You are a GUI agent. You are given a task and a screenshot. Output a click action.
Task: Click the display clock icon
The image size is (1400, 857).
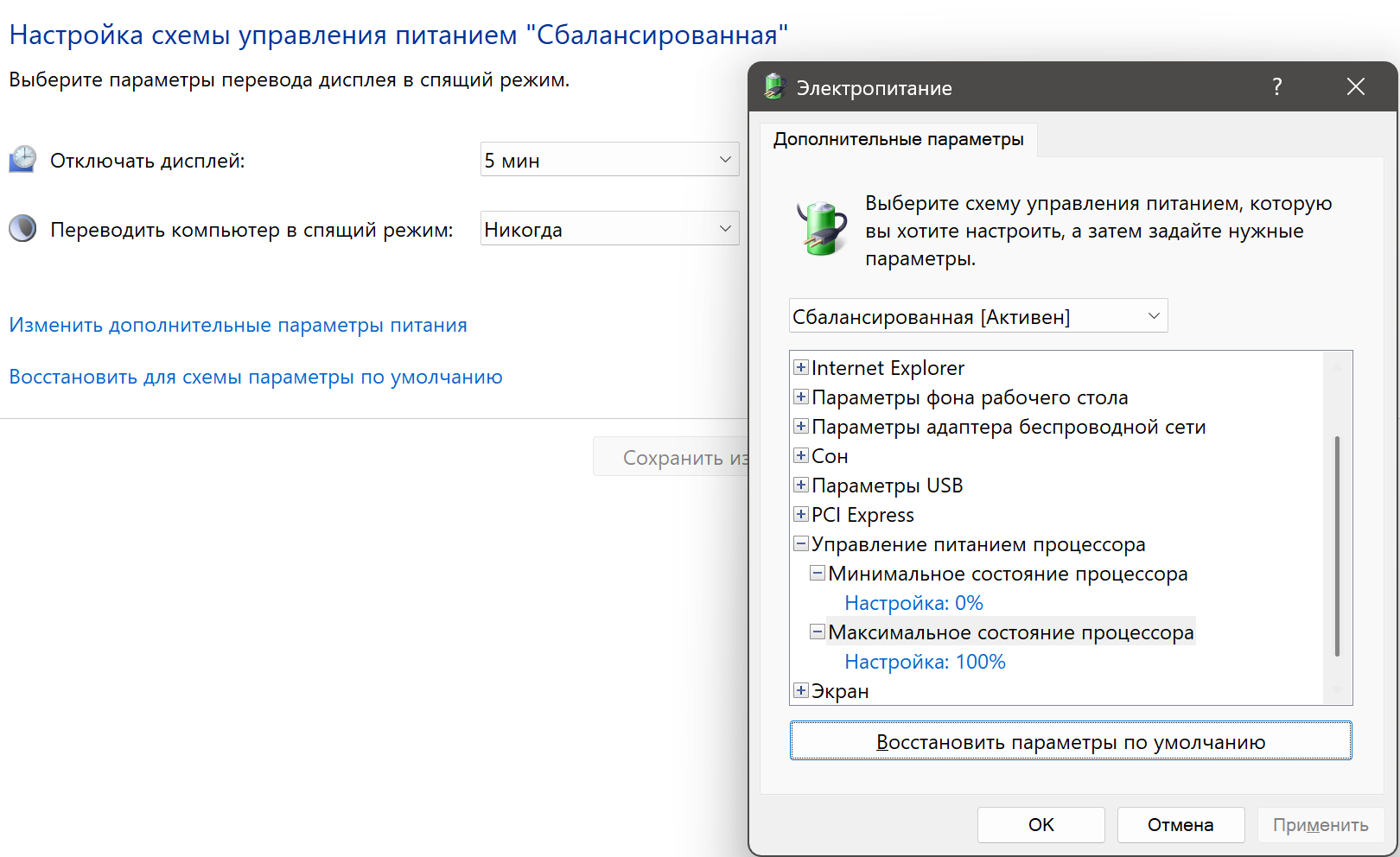coord(22,160)
